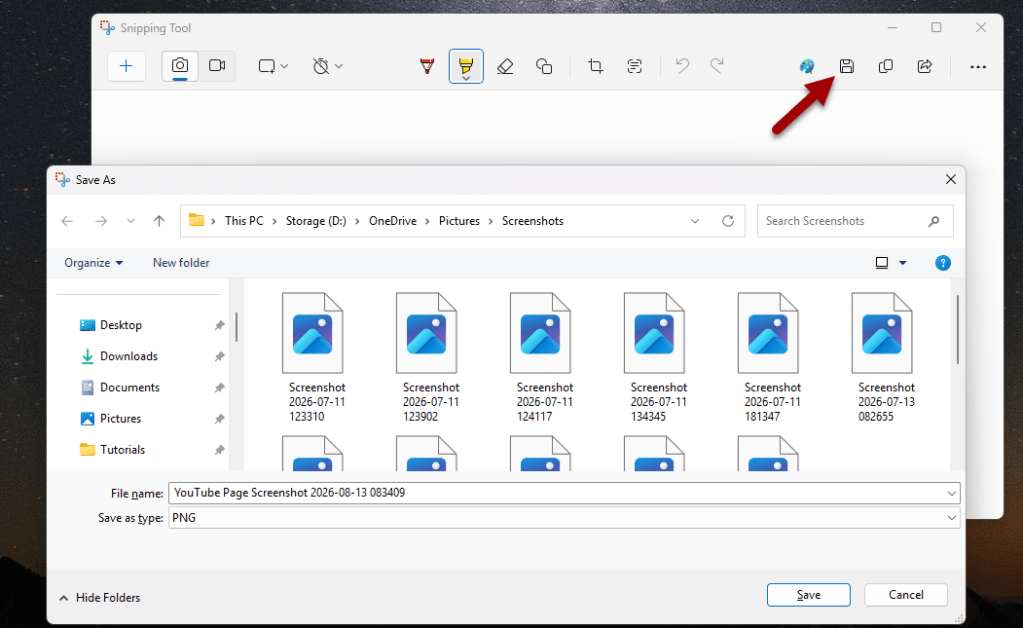
Task: Start a new snip in Snipping Tool
Action: coord(126,66)
